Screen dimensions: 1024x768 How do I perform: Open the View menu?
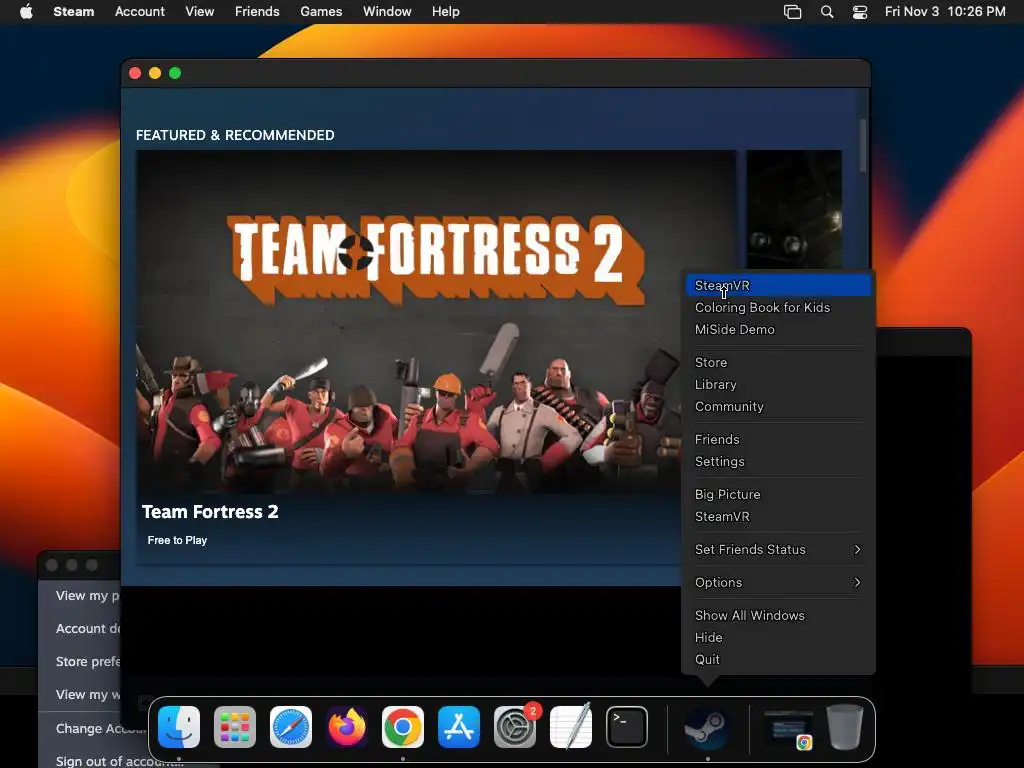pos(199,11)
